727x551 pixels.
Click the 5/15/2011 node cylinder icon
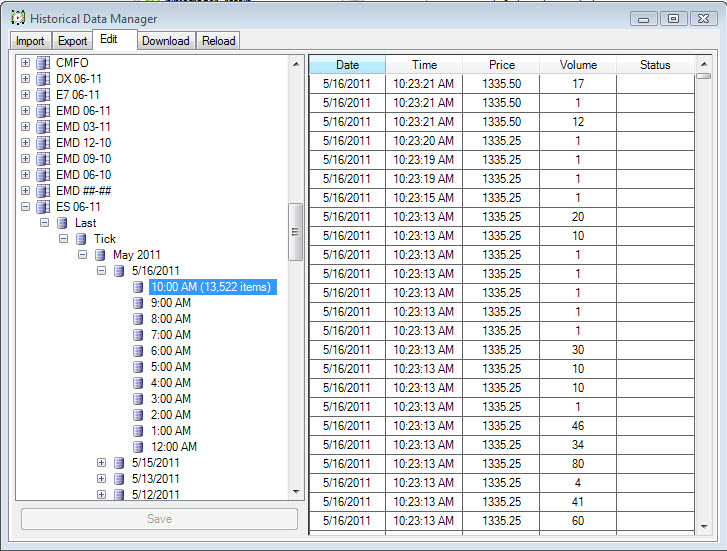(119, 463)
